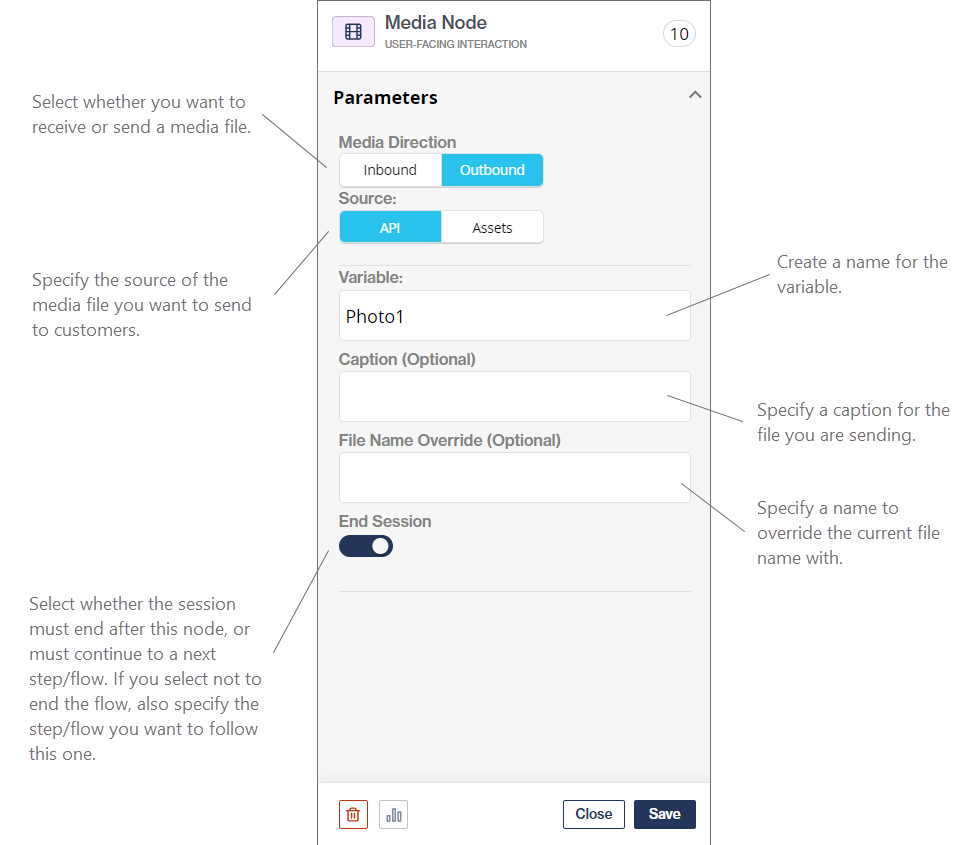Image resolution: width=979 pixels, height=845 pixels.
Task: Click the delete (trash) icon
Action: tap(353, 814)
